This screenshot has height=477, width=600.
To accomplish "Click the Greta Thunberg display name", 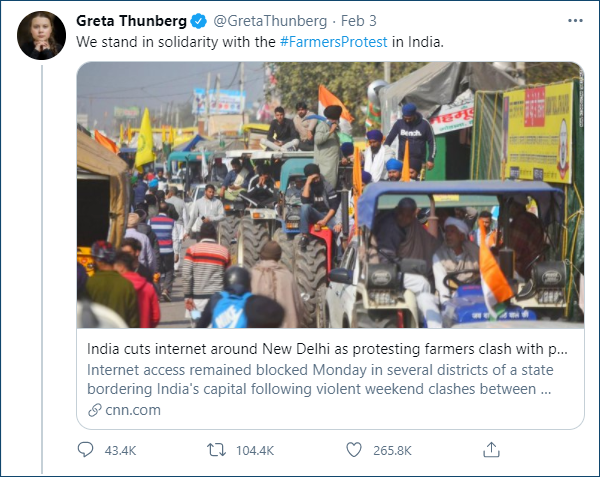I will pyautogui.click(x=133, y=20).
